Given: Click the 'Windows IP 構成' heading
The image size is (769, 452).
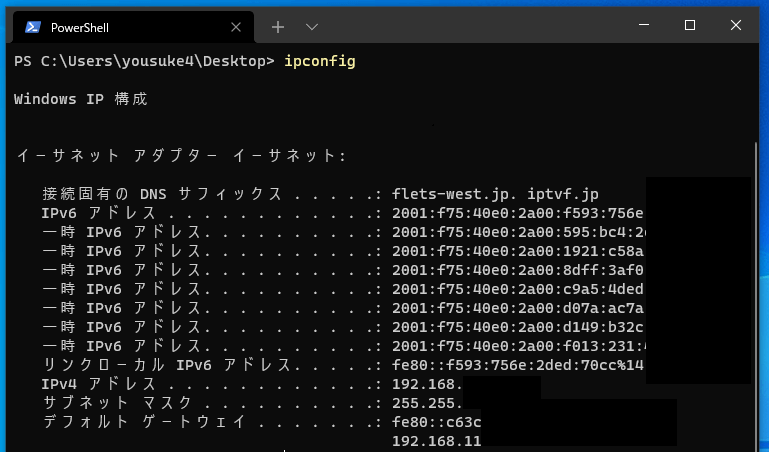Looking at the screenshot, I should [x=80, y=99].
